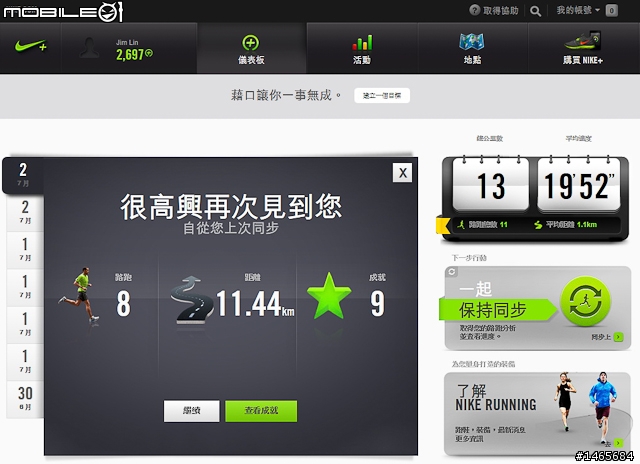The height and width of the screenshot is (464, 640).
Task: Click the help question mark icon
Action: [x=474, y=10]
